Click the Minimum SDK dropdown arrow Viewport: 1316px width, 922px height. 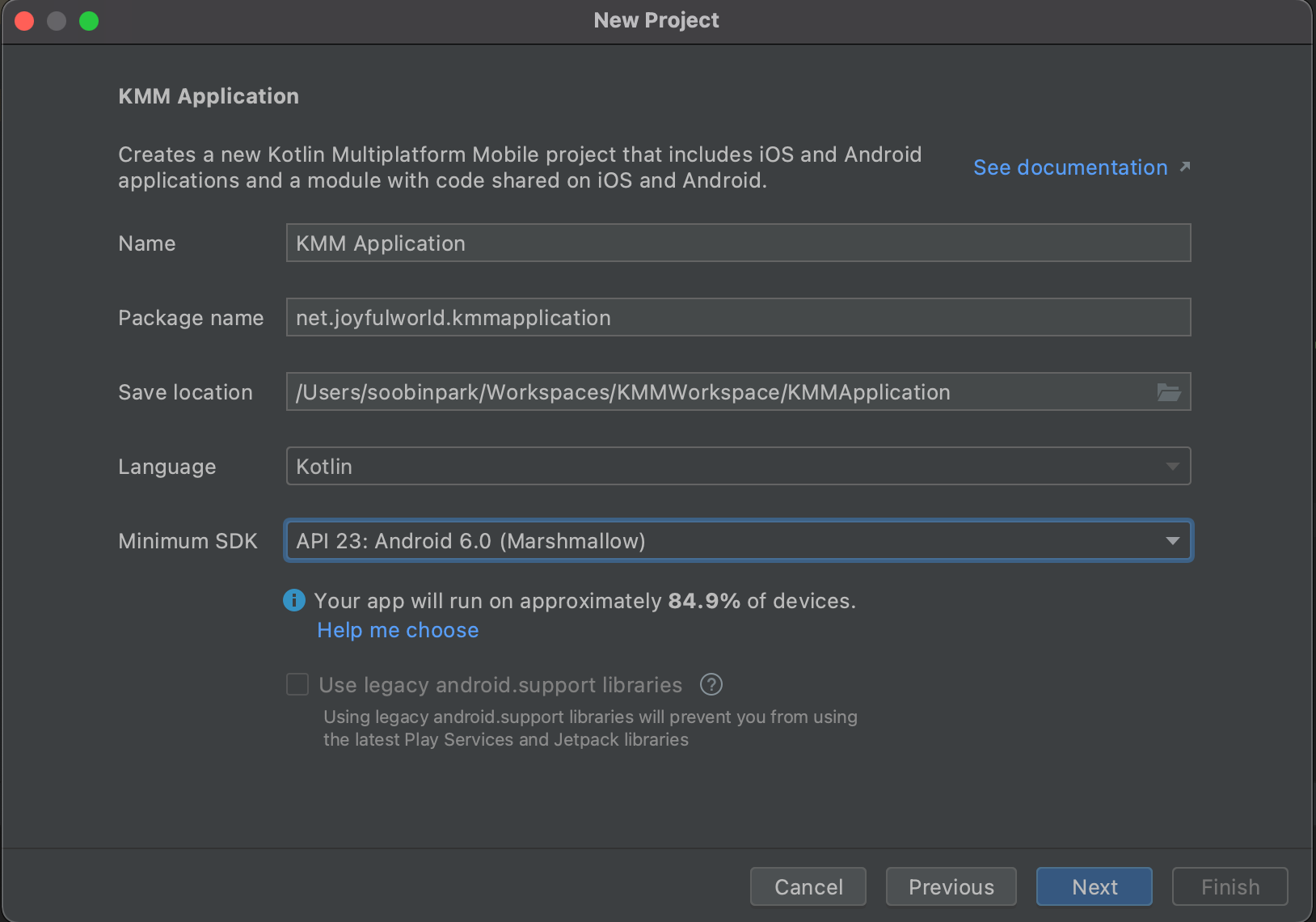coord(1172,541)
